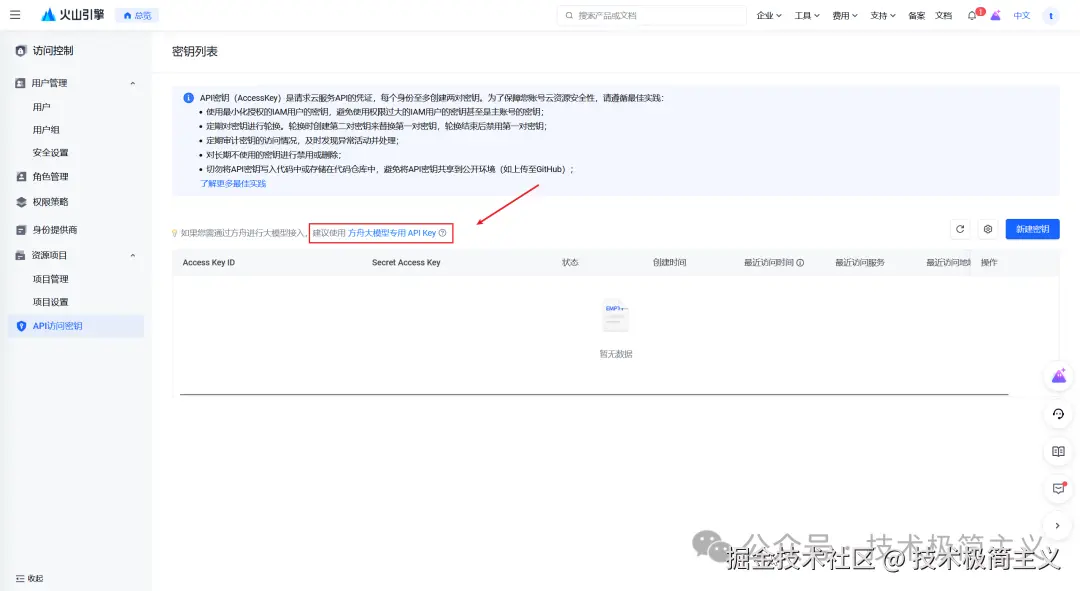The image size is (1080, 591).
Task: Click the 用户管理 sidebar icon
Action: [20, 83]
